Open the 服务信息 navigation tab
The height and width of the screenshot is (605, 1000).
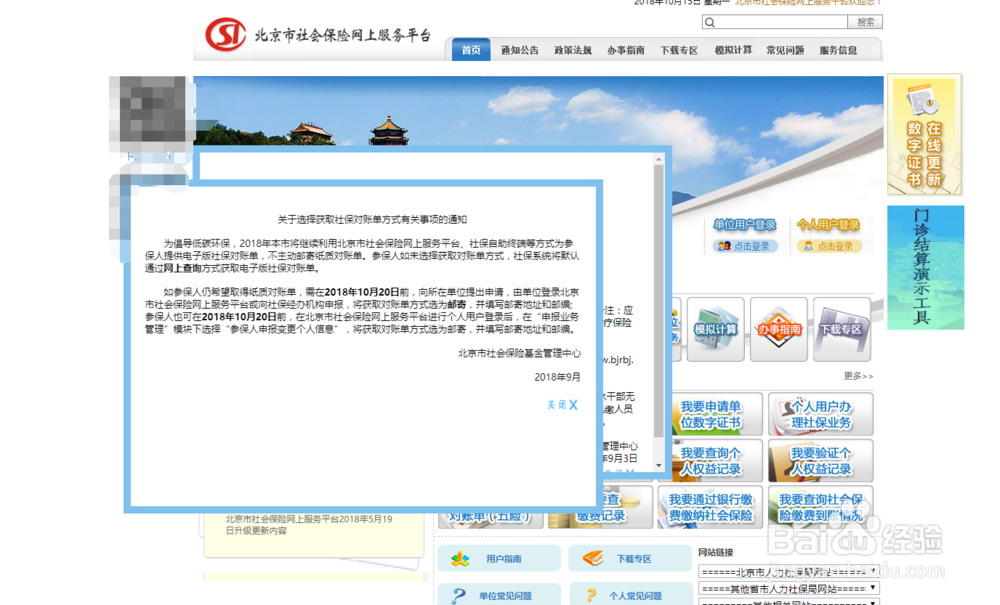click(838, 50)
